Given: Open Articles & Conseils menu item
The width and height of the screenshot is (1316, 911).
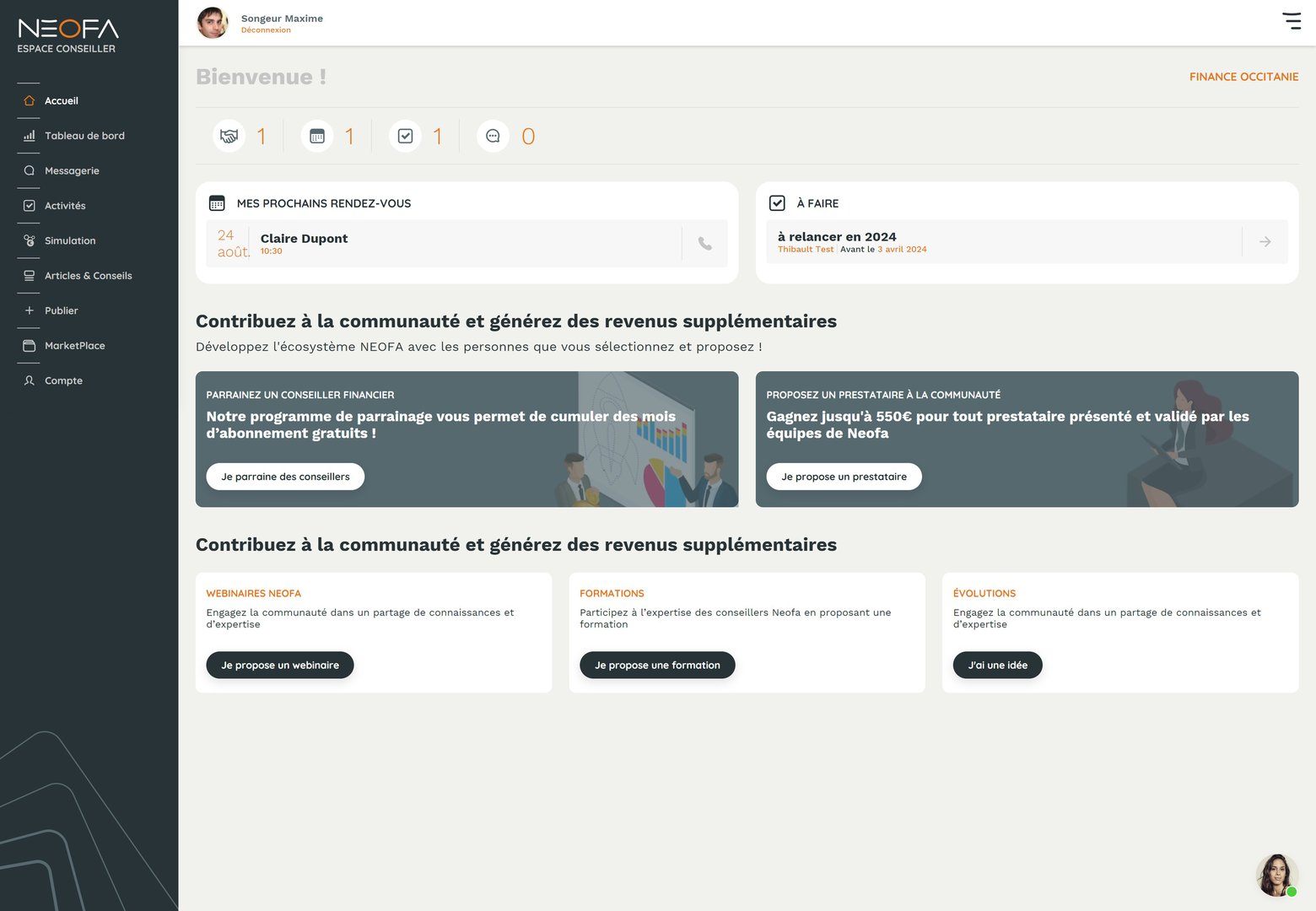Looking at the screenshot, I should [89, 276].
